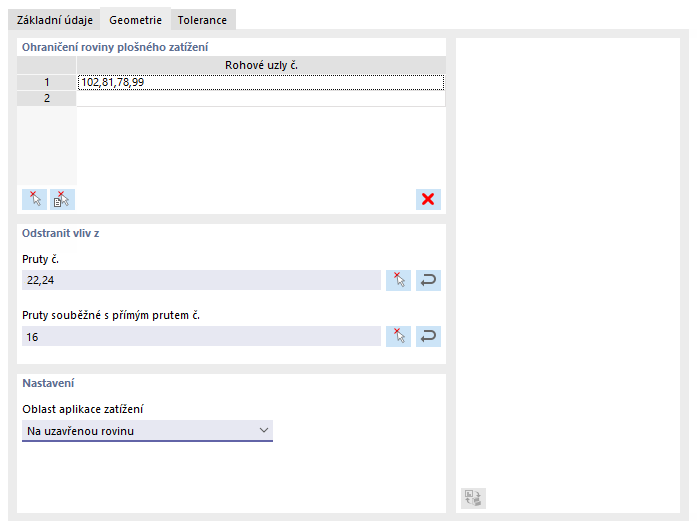This screenshot has height=526, width=697.
Task: Click the multi-select nodes picker icon with document
Action: pos(62,199)
